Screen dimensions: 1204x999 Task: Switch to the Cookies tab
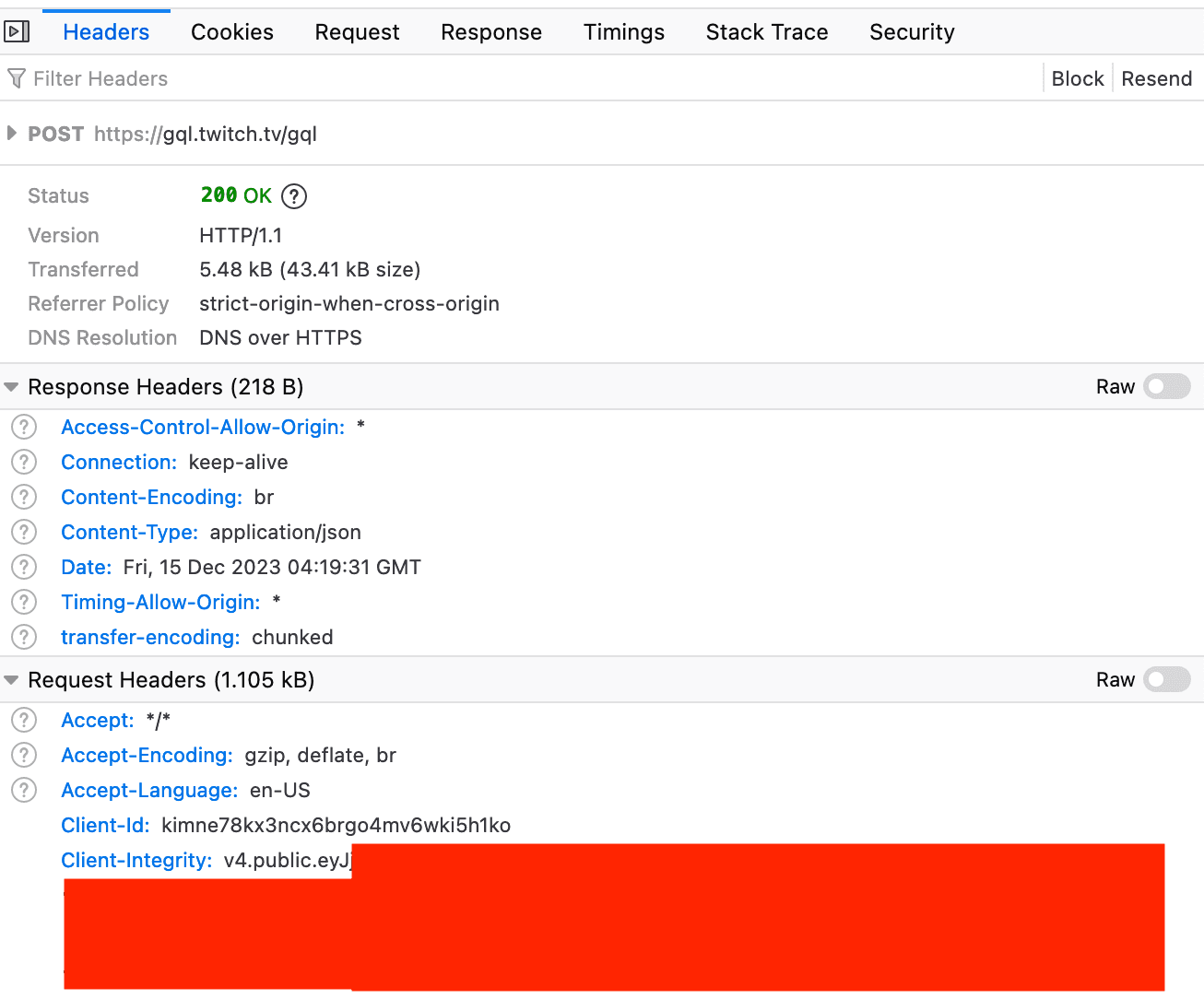(x=232, y=32)
